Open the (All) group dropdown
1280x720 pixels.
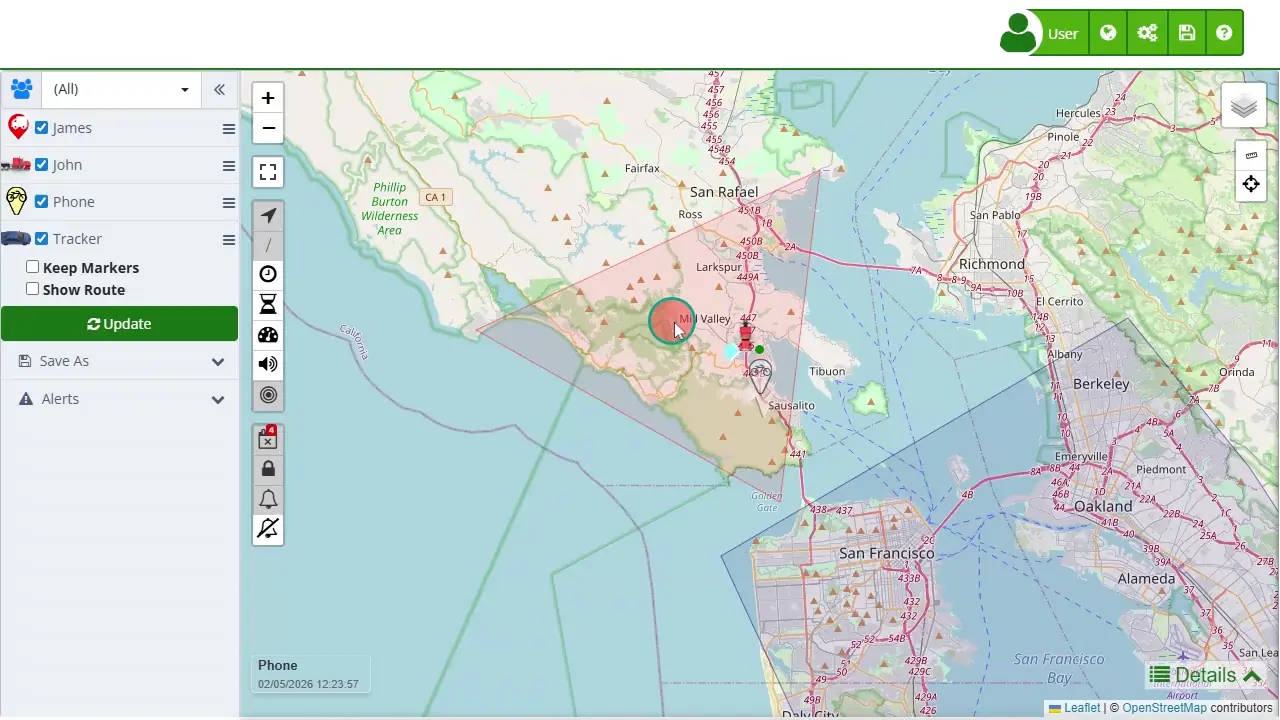(x=120, y=89)
